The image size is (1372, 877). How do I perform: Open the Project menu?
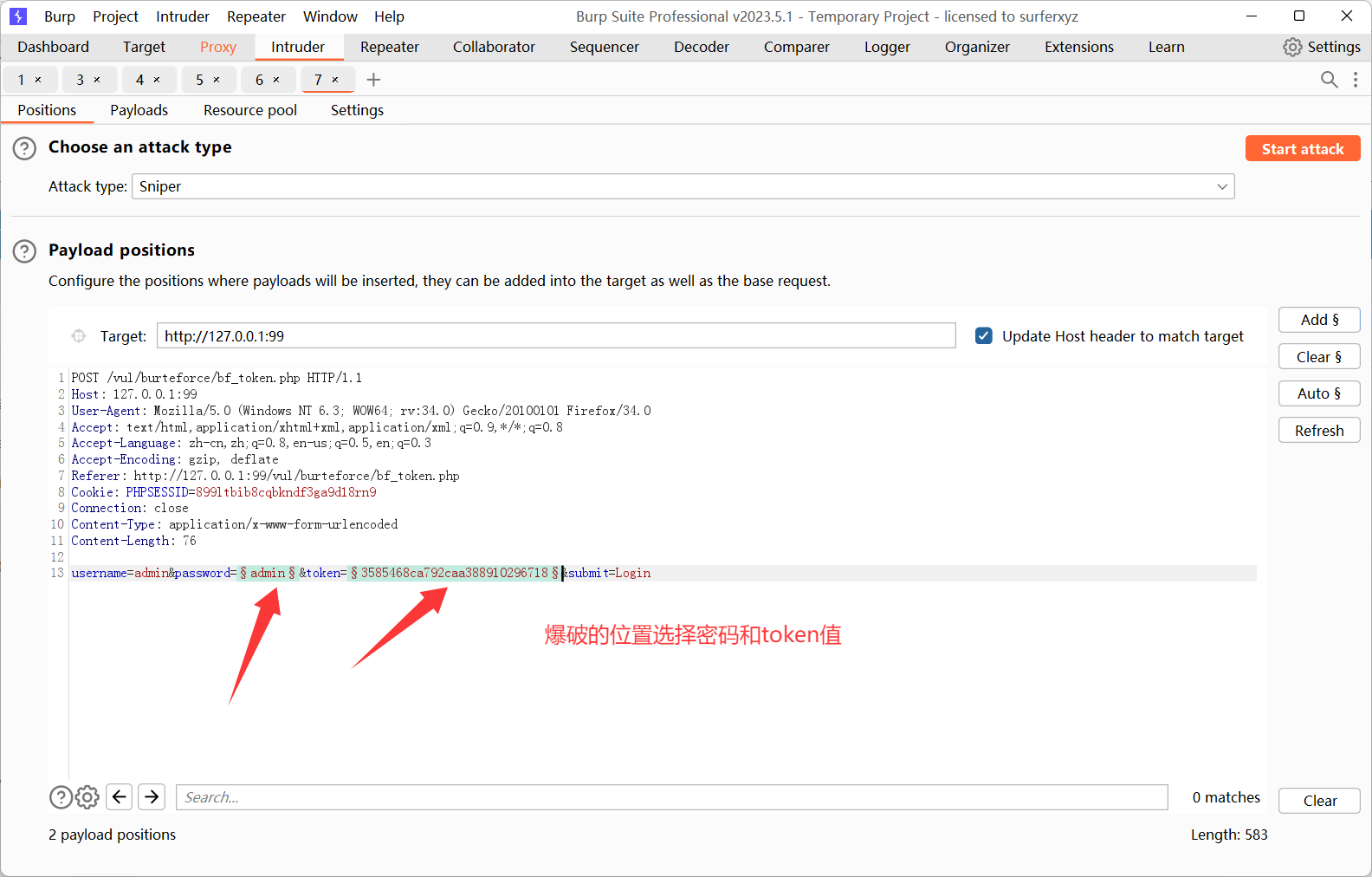pos(116,16)
